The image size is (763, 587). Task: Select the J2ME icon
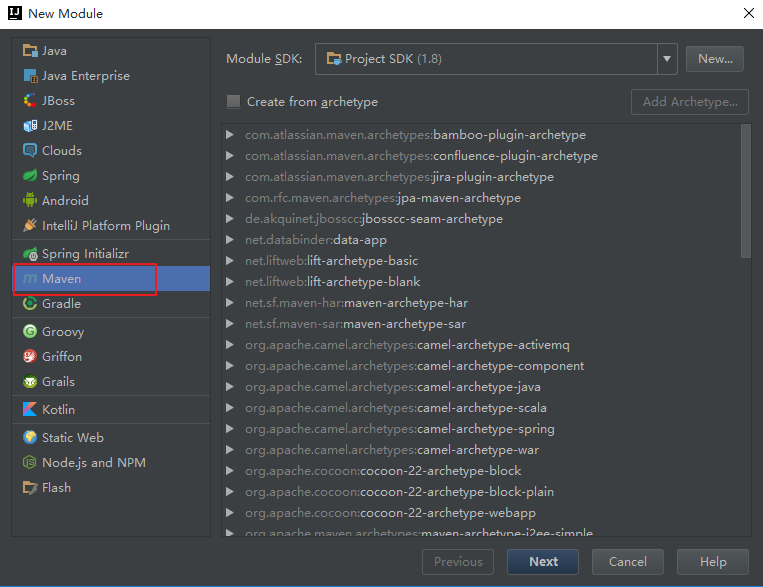pyautogui.click(x=30, y=126)
